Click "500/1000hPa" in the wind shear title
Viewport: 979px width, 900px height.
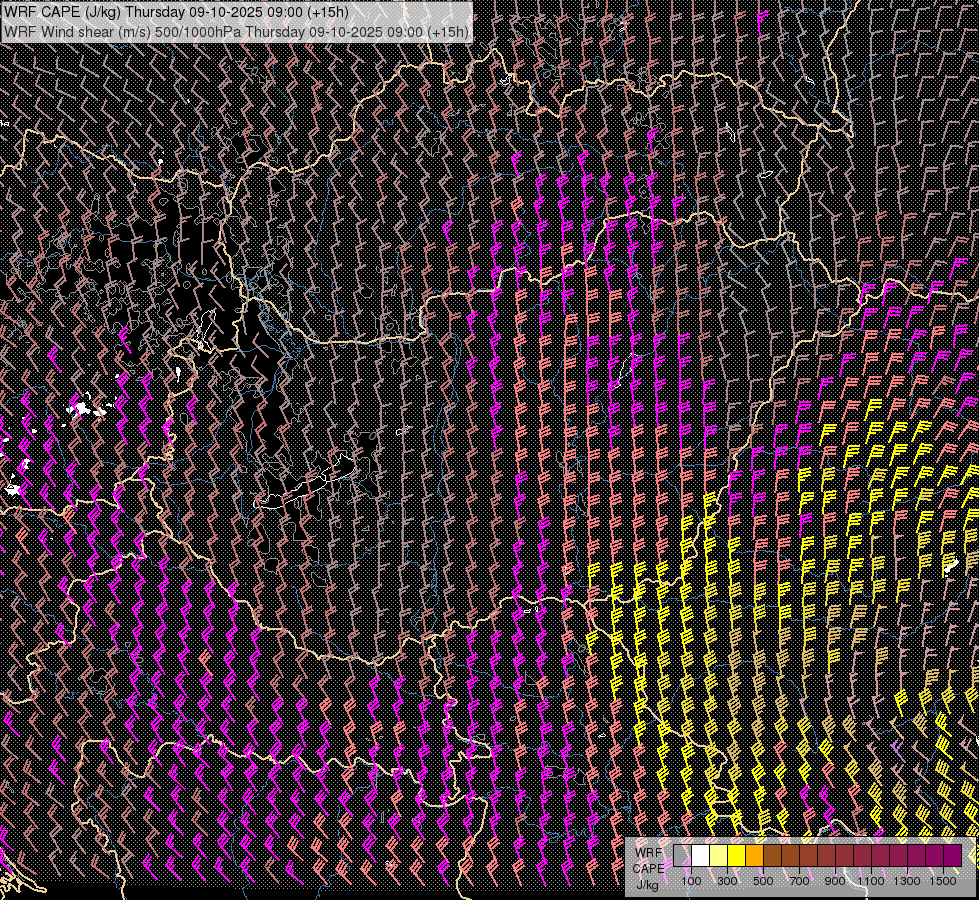(x=198, y=31)
